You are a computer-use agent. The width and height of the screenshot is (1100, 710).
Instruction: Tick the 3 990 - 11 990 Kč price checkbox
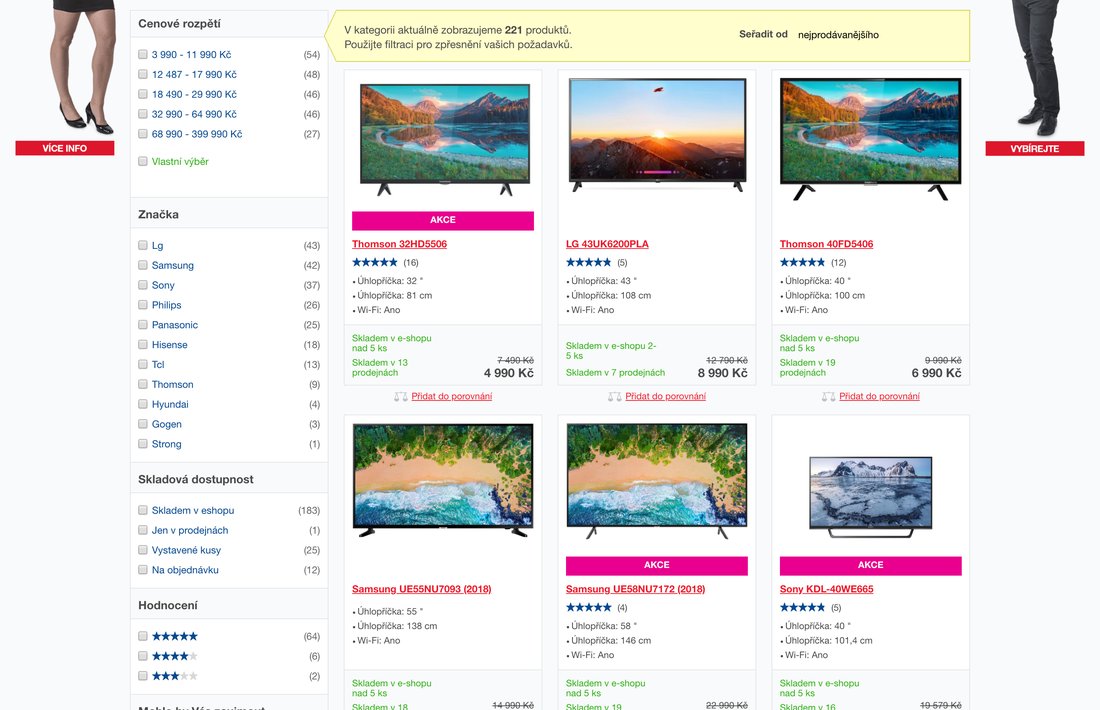pos(143,54)
